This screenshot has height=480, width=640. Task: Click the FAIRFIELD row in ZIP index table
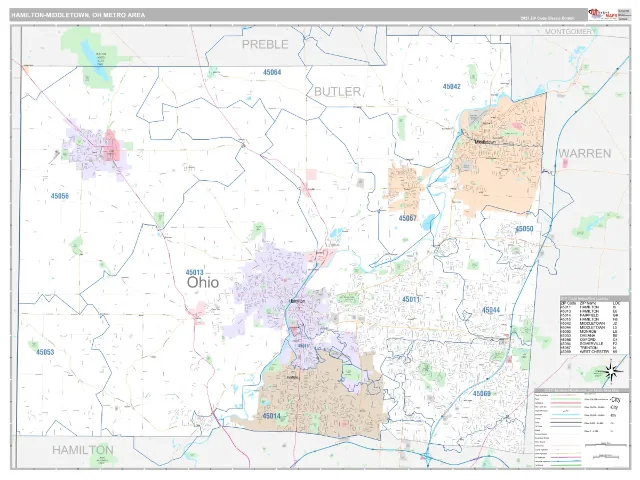tap(590, 315)
